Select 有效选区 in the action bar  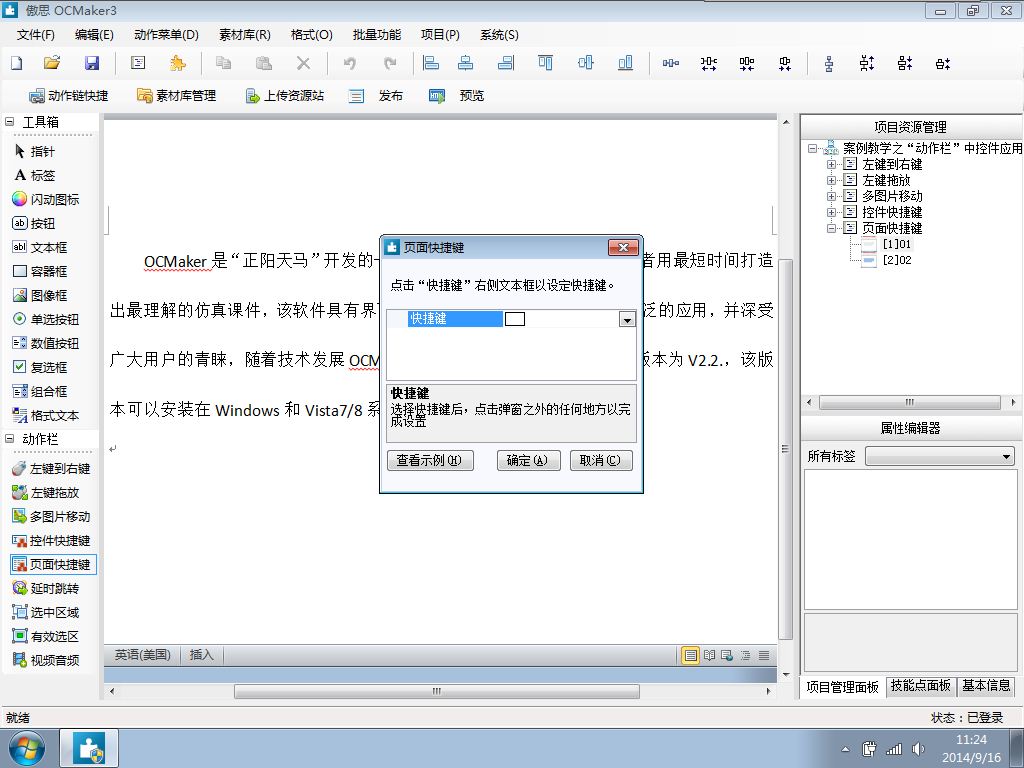tap(46, 636)
